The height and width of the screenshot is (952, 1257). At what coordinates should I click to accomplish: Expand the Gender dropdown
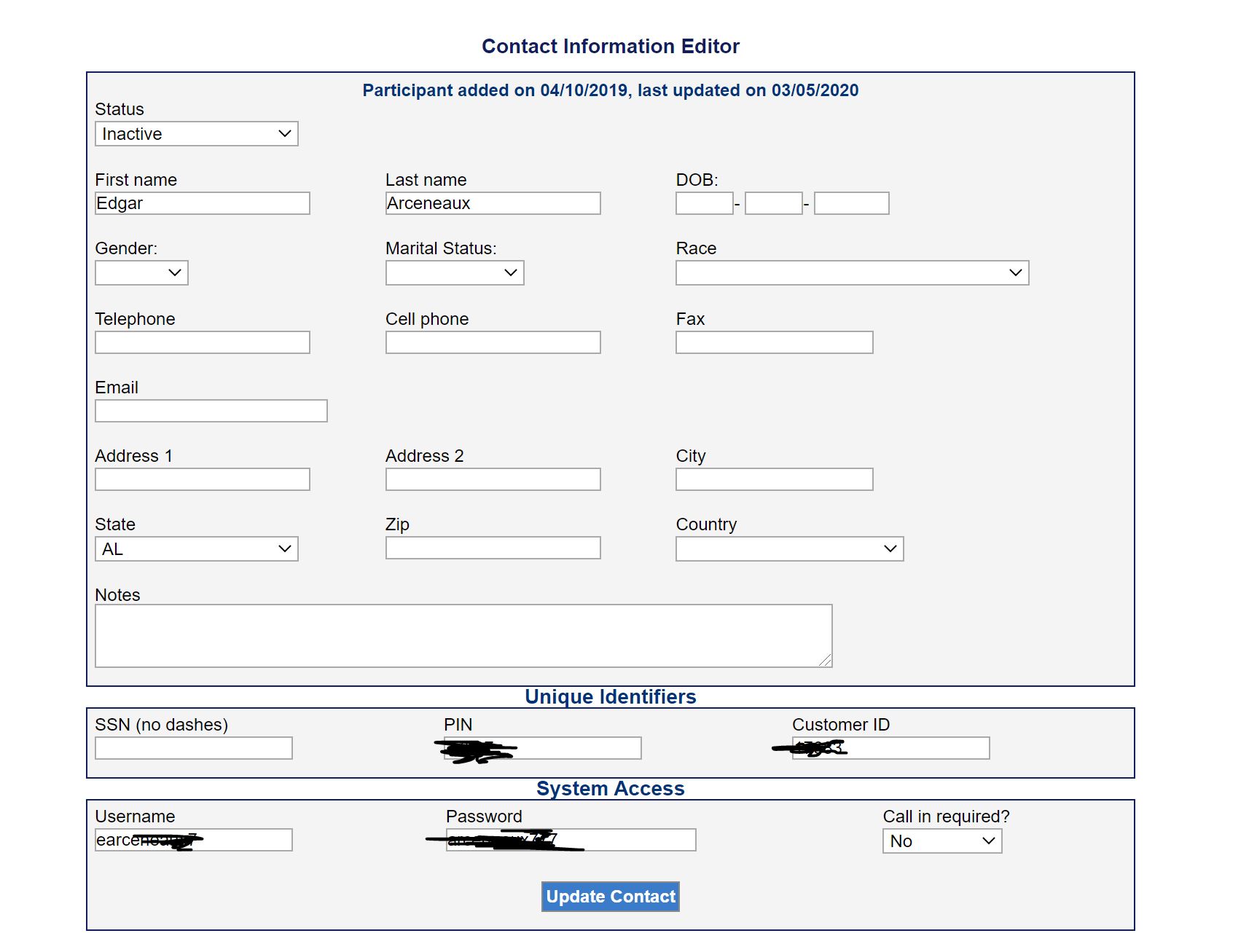click(141, 272)
